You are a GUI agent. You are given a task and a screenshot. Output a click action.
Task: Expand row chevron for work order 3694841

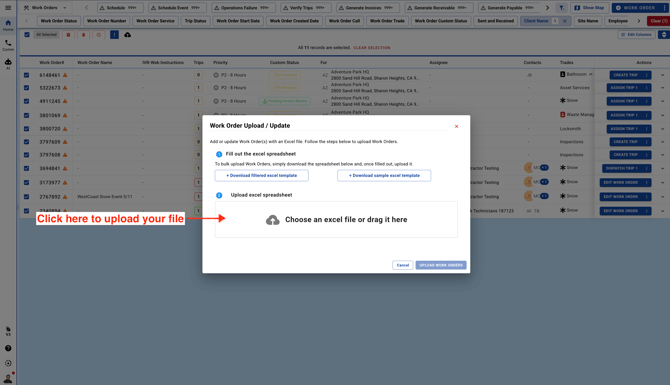tap(662, 168)
